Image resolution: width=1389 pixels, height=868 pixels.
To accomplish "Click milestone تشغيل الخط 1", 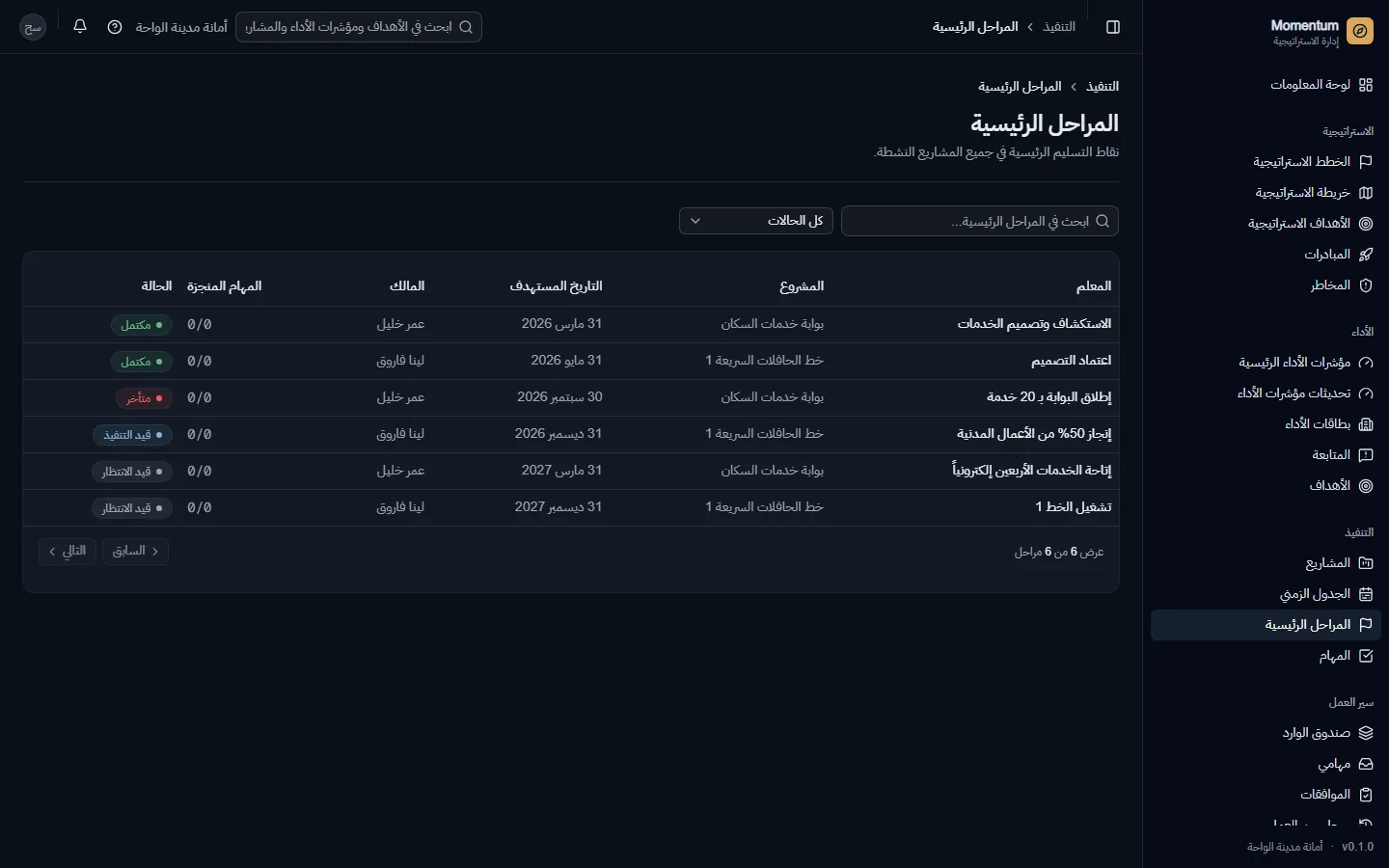I will tap(1074, 507).
